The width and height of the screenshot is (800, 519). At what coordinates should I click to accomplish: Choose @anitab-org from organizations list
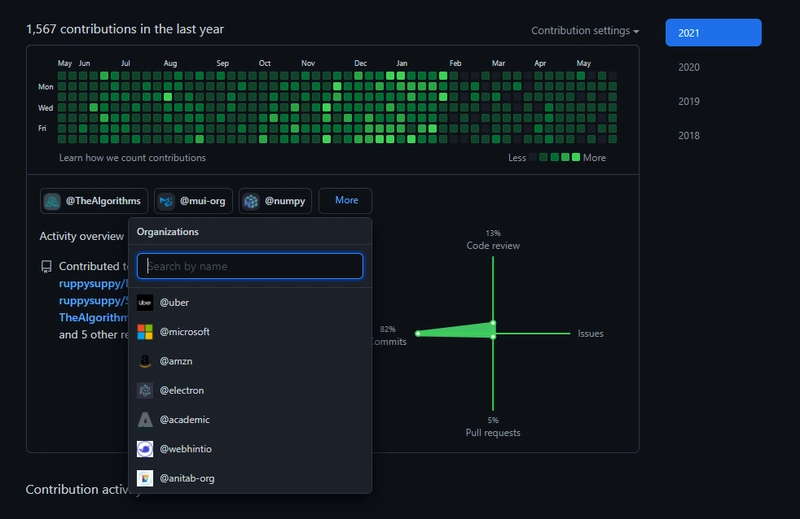tap(250, 478)
